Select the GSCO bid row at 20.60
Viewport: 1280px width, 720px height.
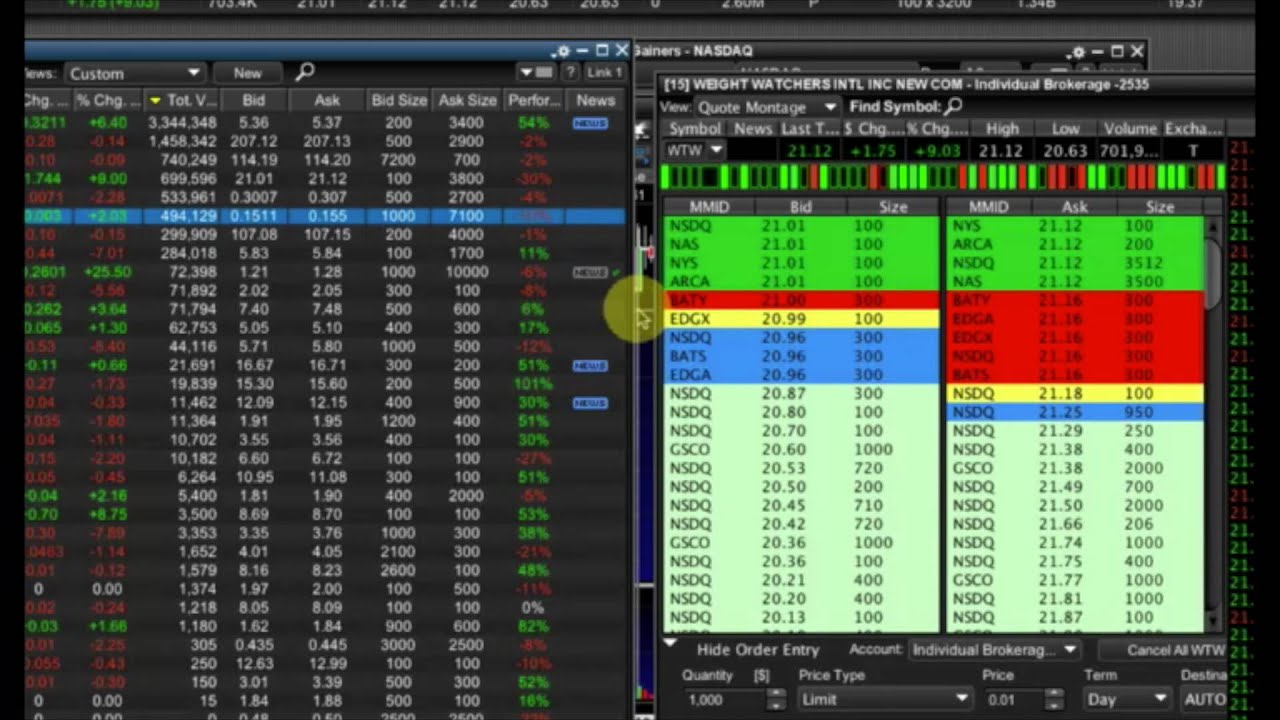(x=801, y=450)
